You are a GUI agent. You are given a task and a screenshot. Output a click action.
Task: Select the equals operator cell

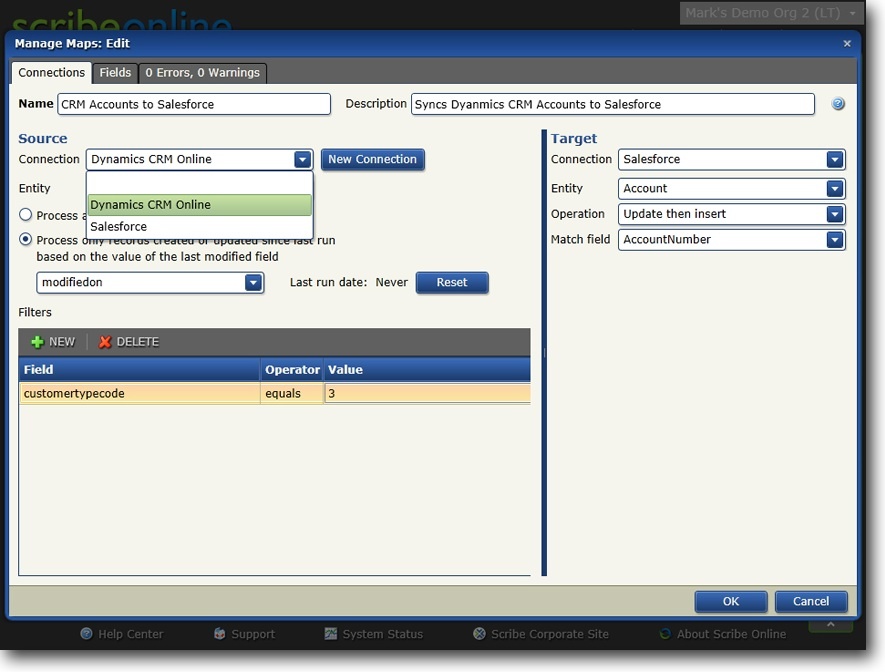pyautogui.click(x=292, y=393)
